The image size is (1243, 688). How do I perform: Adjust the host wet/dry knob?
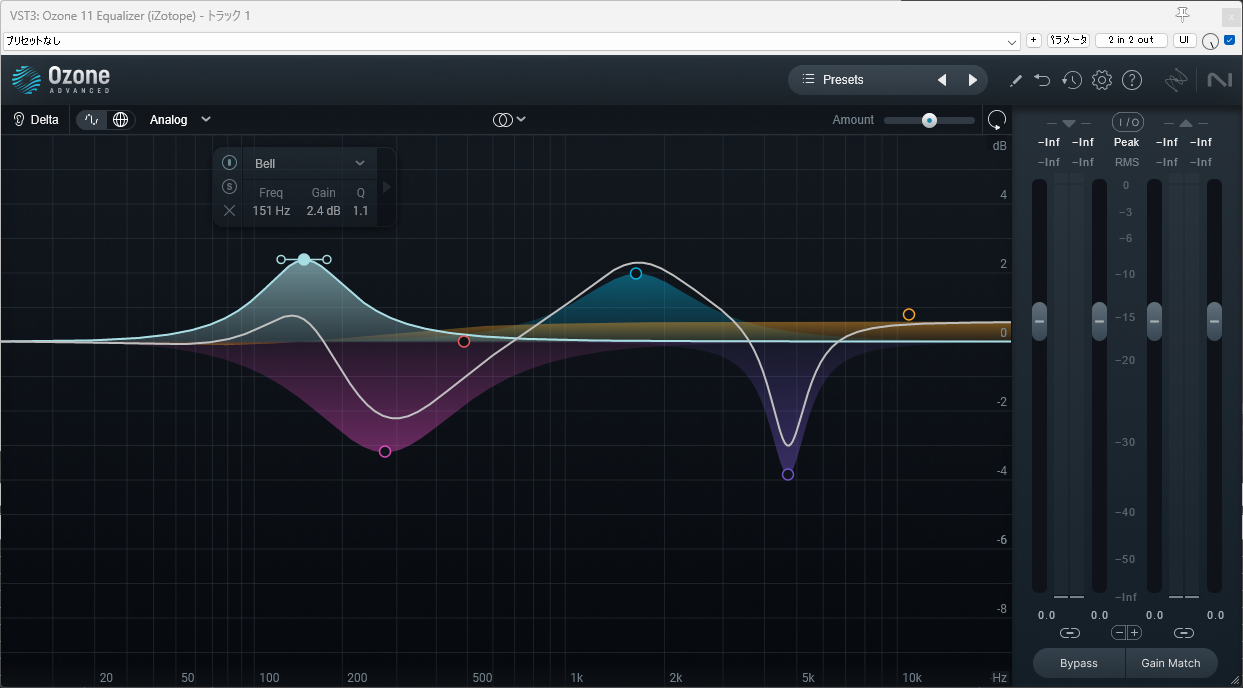(1211, 41)
